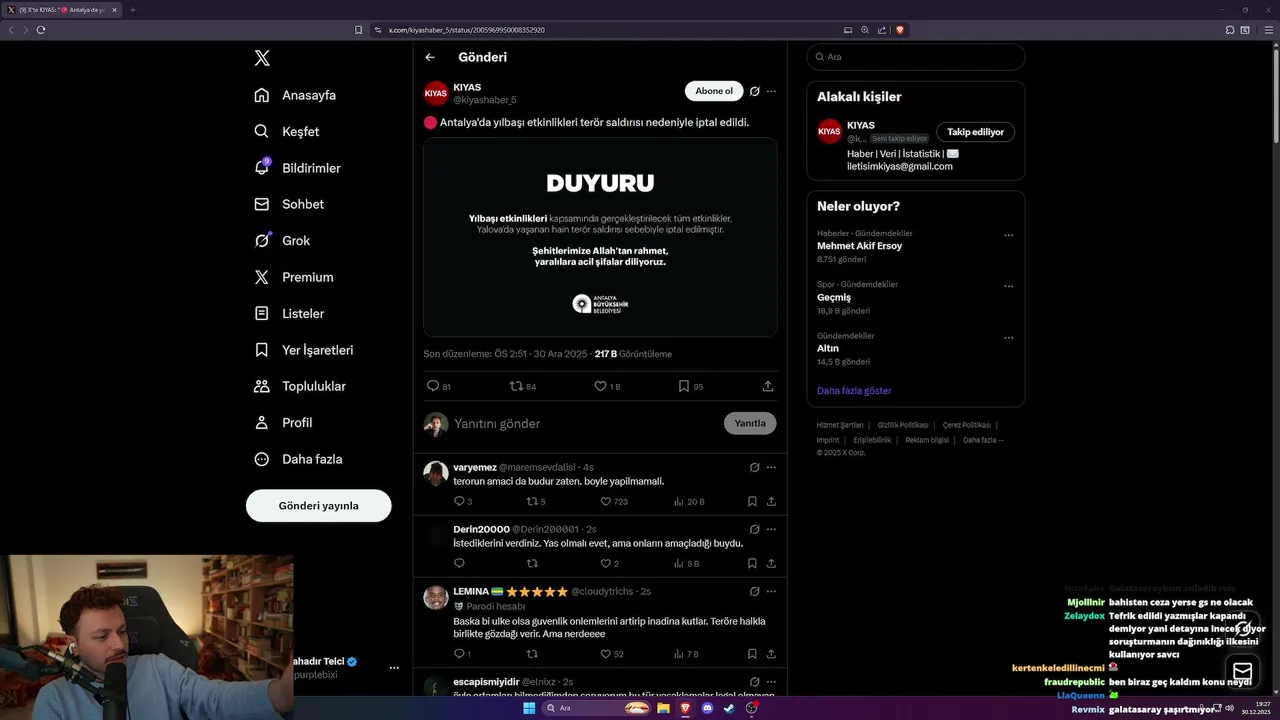This screenshot has width=1280, height=720.
Task: Open more options on escapismiyidir's reply
Action: (x=771, y=681)
